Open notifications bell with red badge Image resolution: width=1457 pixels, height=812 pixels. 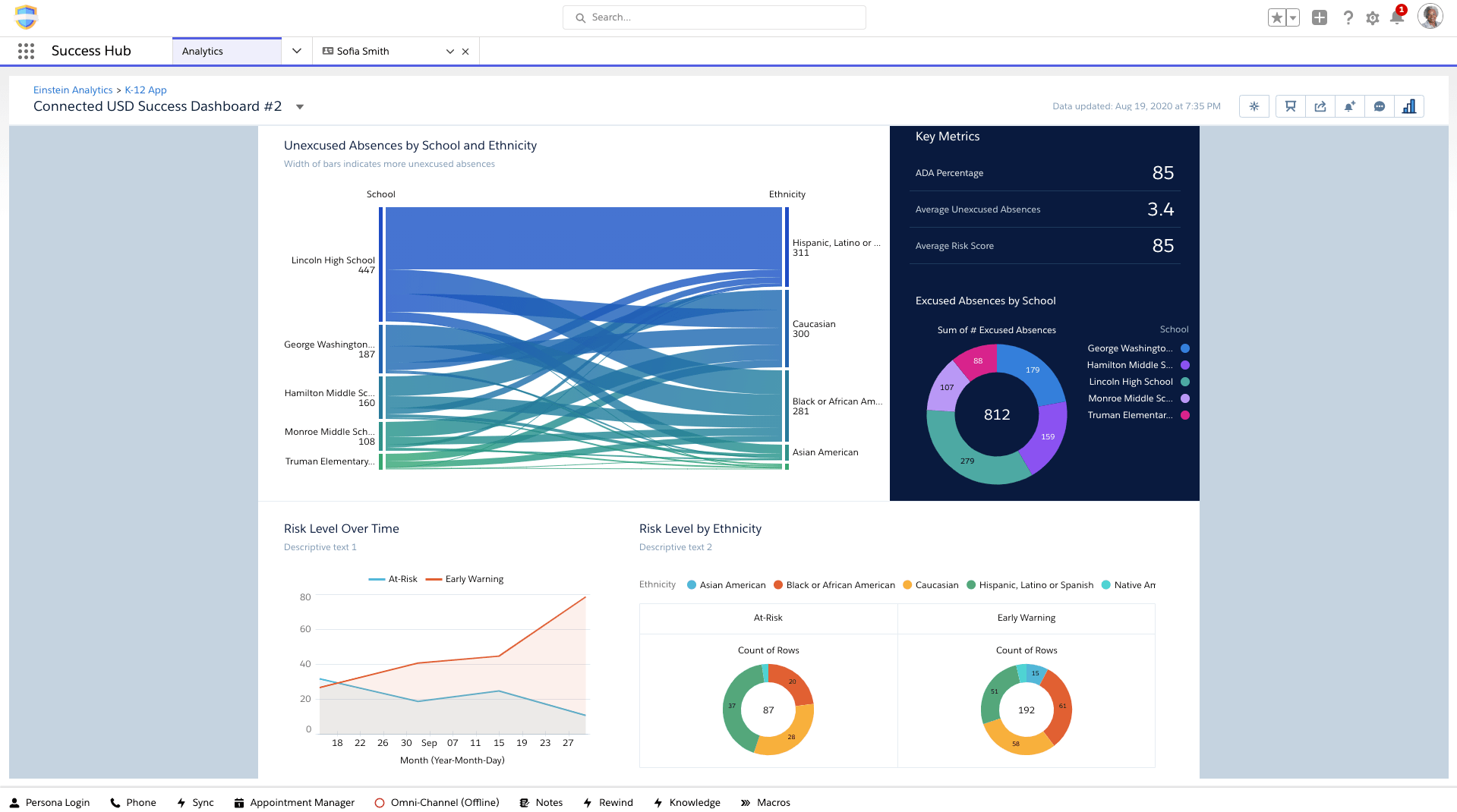[x=1396, y=17]
